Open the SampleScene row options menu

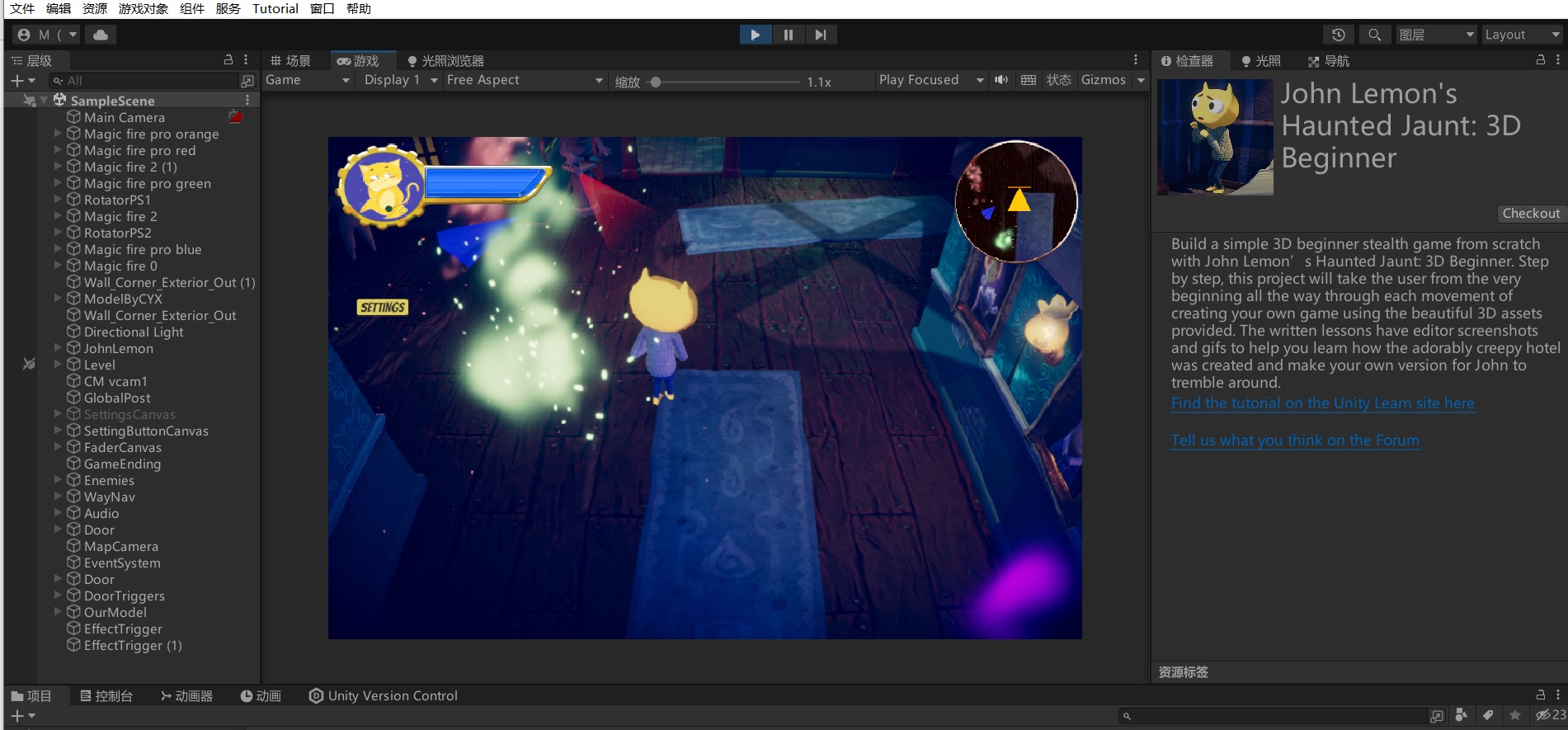[x=247, y=101]
